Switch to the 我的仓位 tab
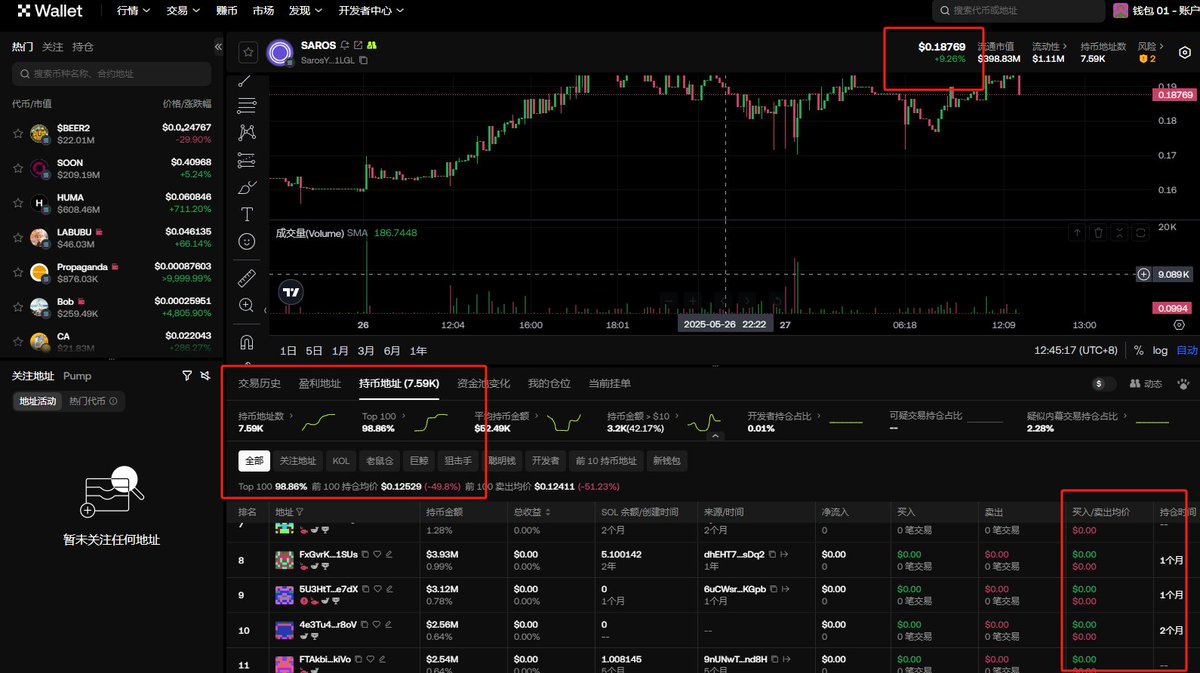The width and height of the screenshot is (1200, 673). (x=549, y=383)
